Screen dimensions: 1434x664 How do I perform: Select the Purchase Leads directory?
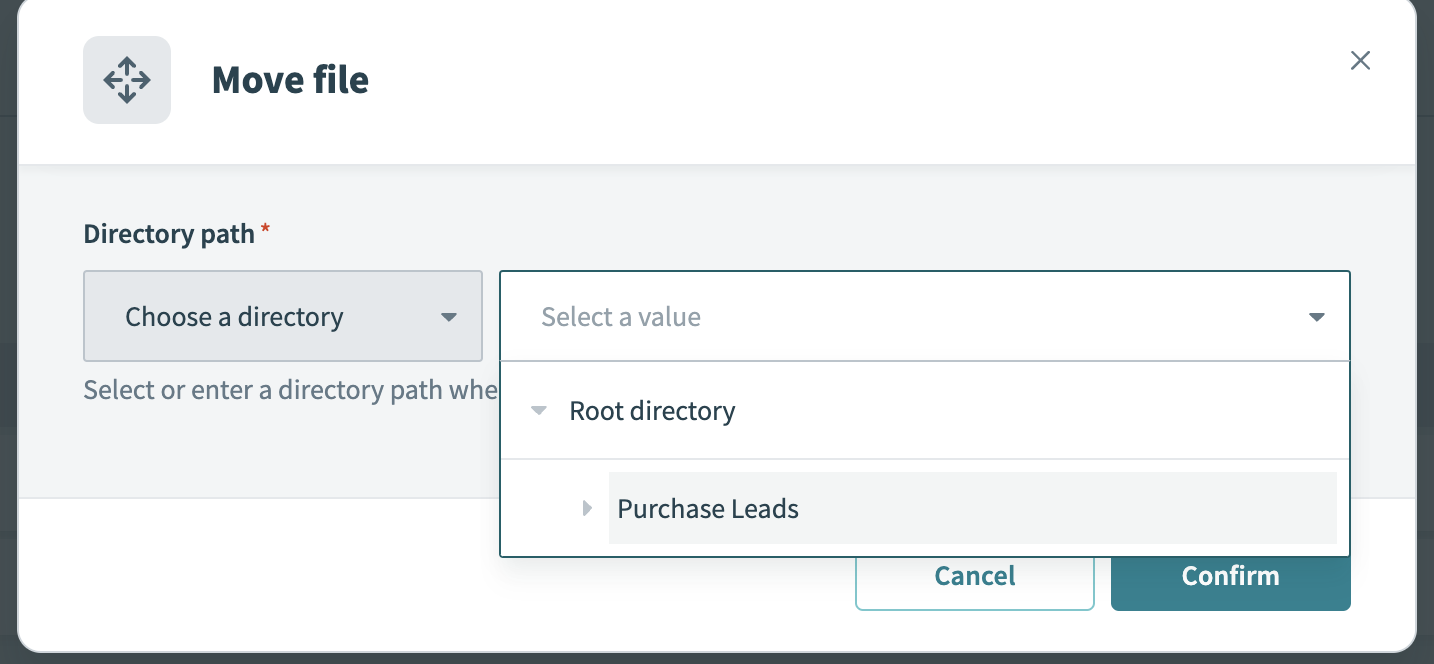point(708,508)
